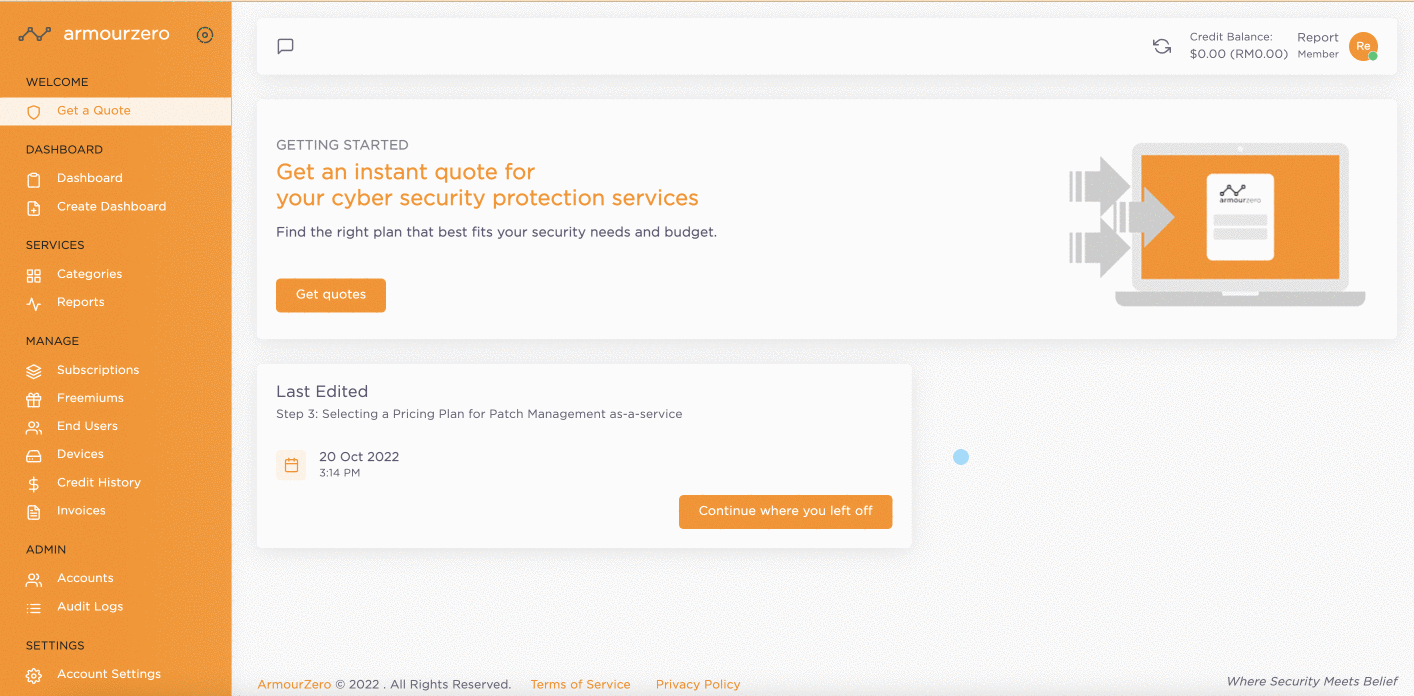This screenshot has height=696, width=1414.
Task: Select Get a Quote in sidebar
Action: pyautogui.click(x=115, y=111)
